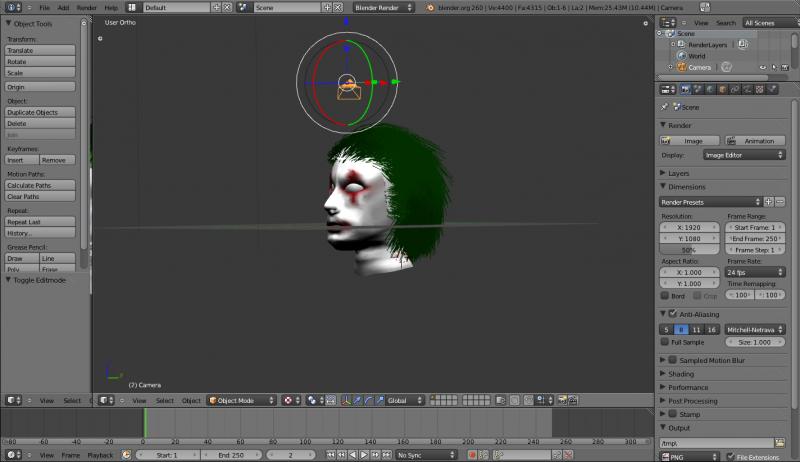Open the Object Mode dropdown
The height and width of the screenshot is (462, 800).
[x=241, y=400]
